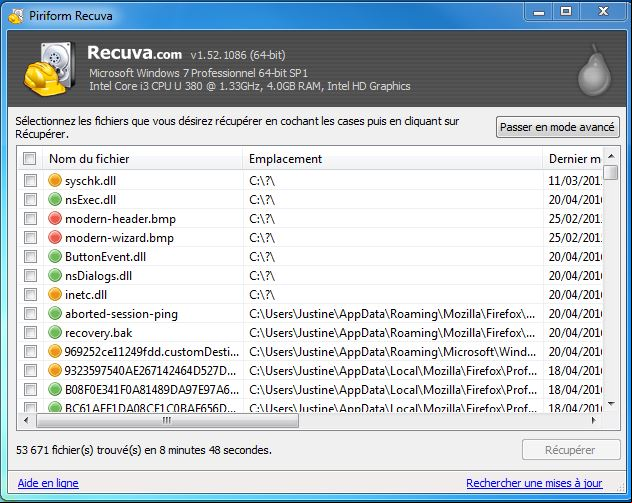Tick checkbox for B08F0E341F0A81489DA97E97A6 file

tap(30, 389)
